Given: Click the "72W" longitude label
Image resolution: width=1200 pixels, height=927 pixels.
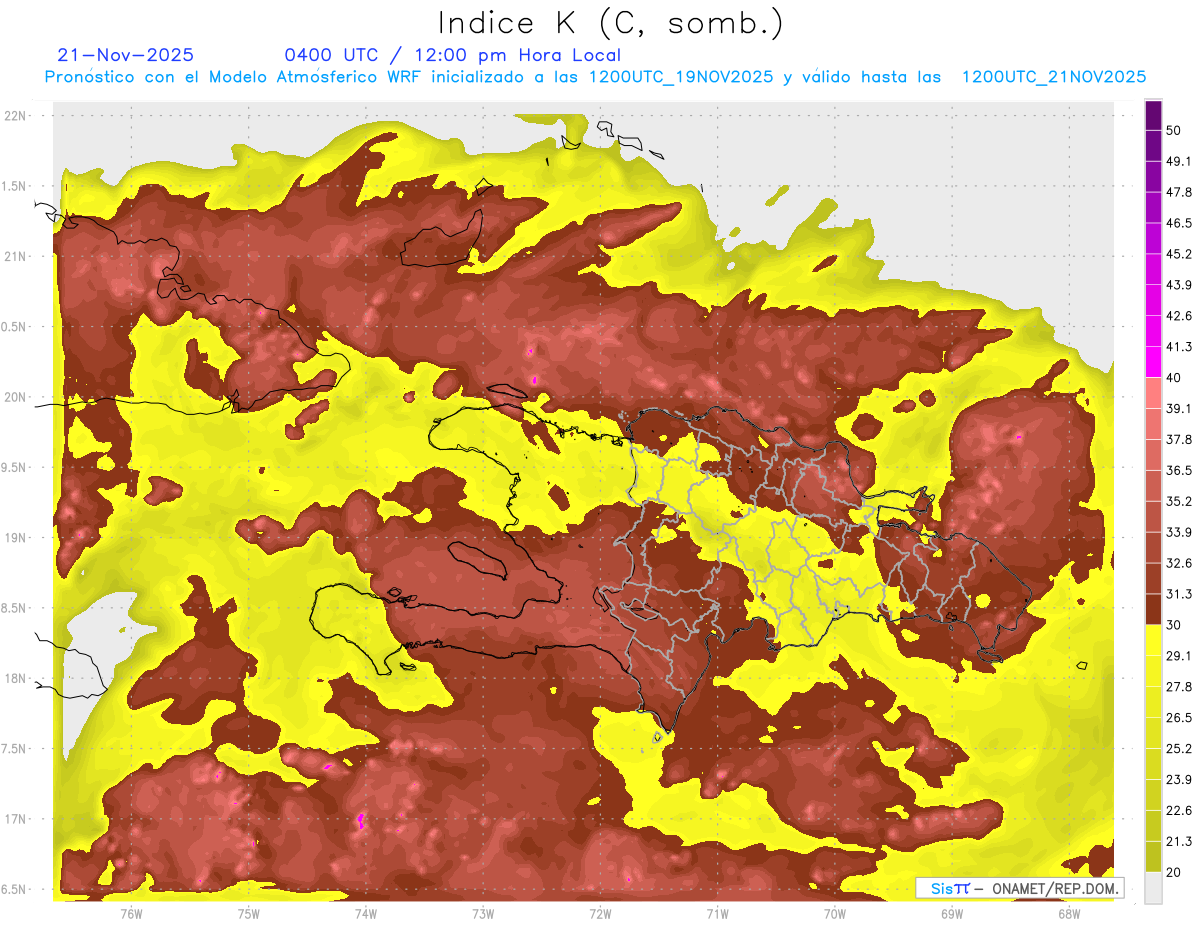Looking at the screenshot, I should pyautogui.click(x=600, y=914).
